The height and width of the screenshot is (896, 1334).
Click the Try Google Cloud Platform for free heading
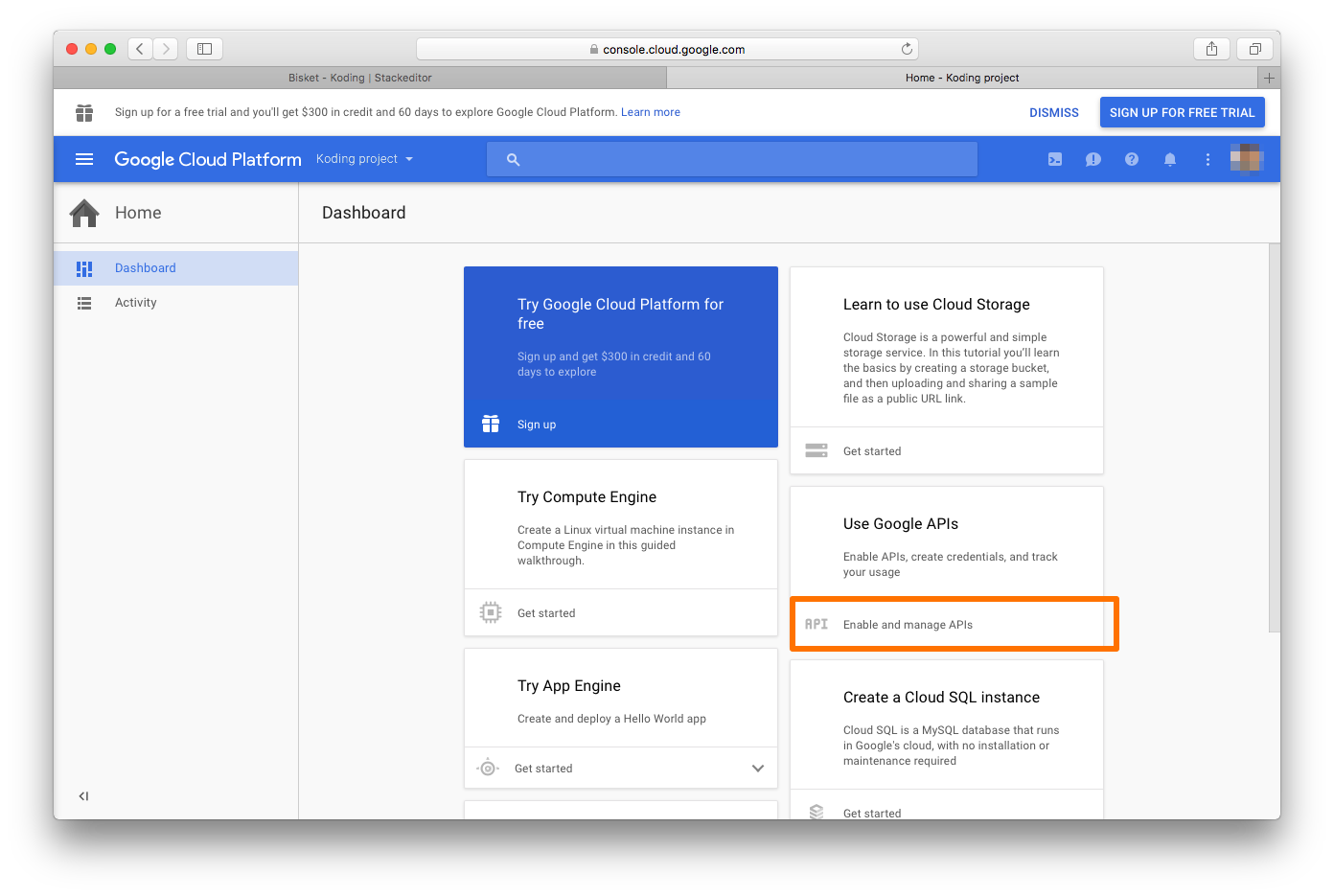tap(620, 314)
